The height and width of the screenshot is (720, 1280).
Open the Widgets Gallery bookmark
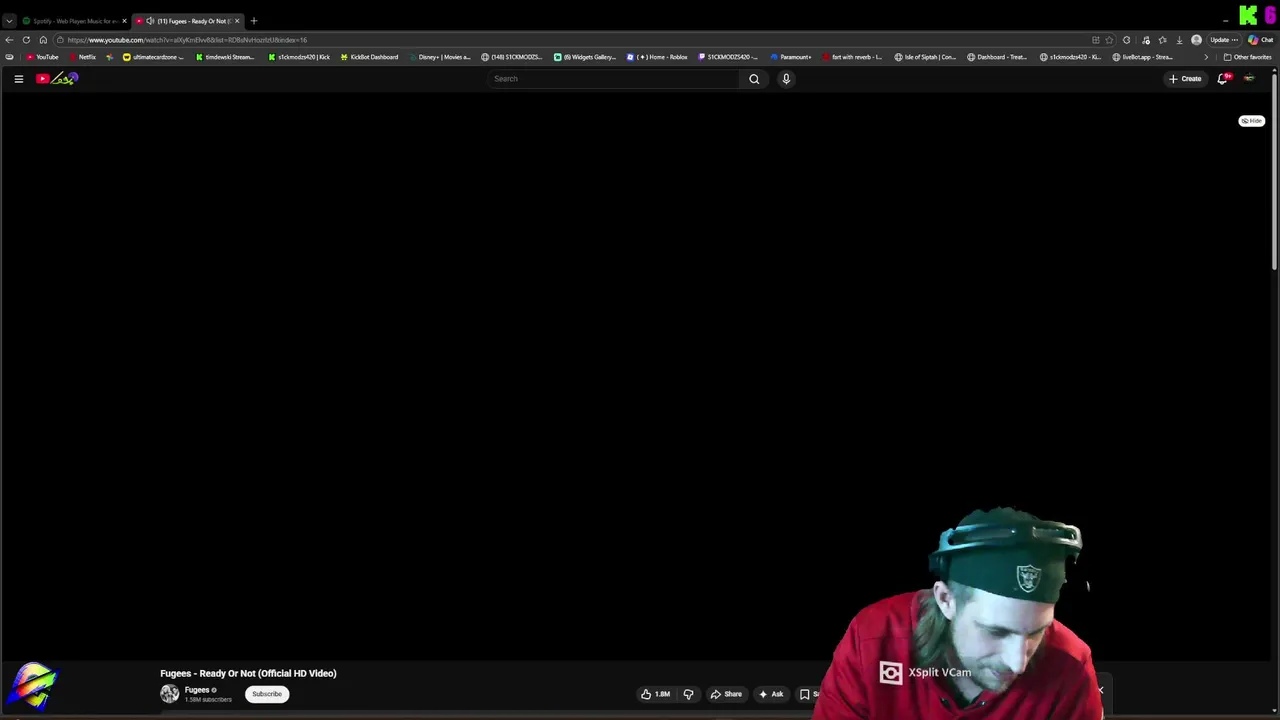tap(585, 57)
